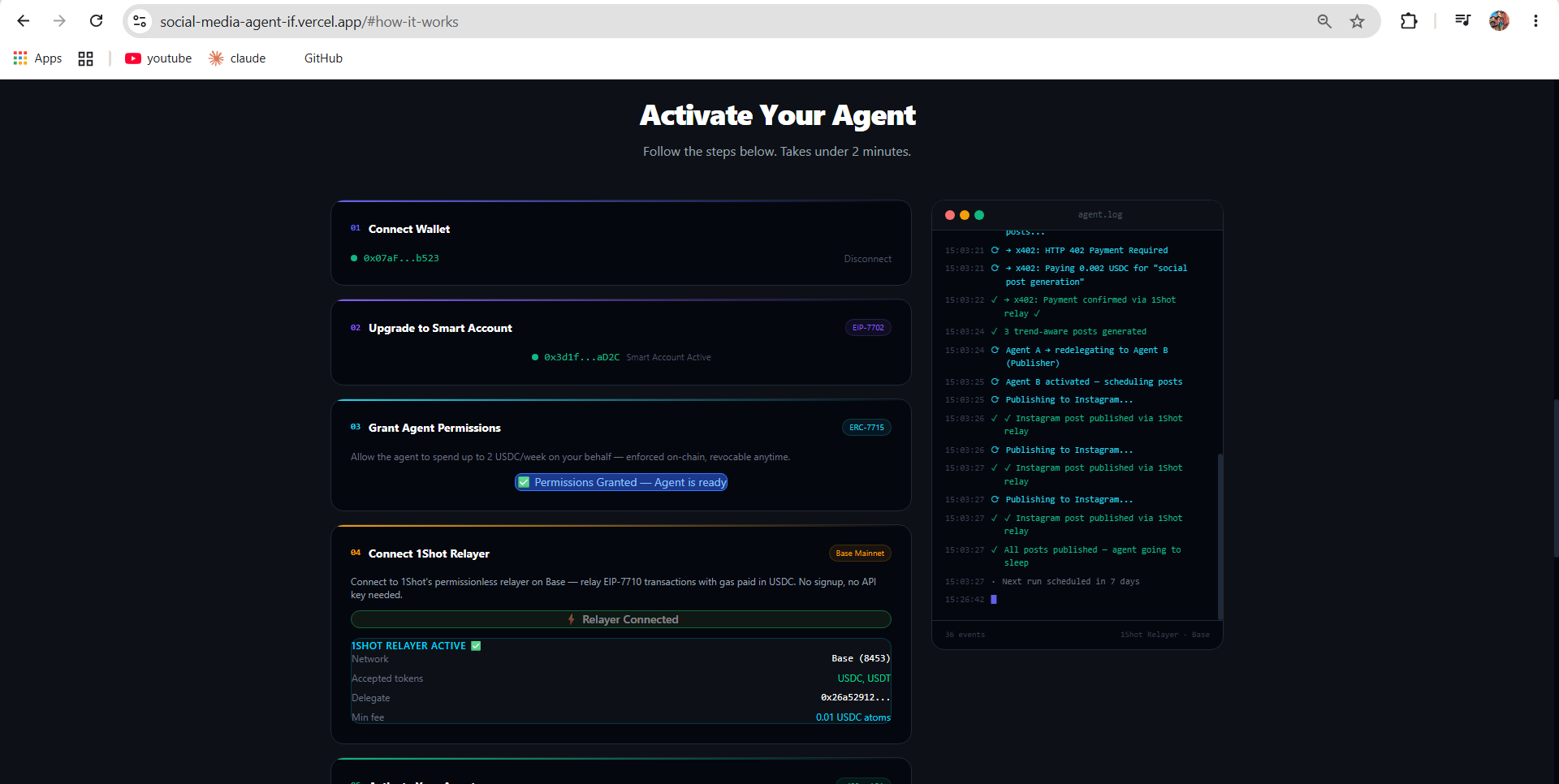Click the '0.01 USDC atoms' min fee

tap(853, 717)
